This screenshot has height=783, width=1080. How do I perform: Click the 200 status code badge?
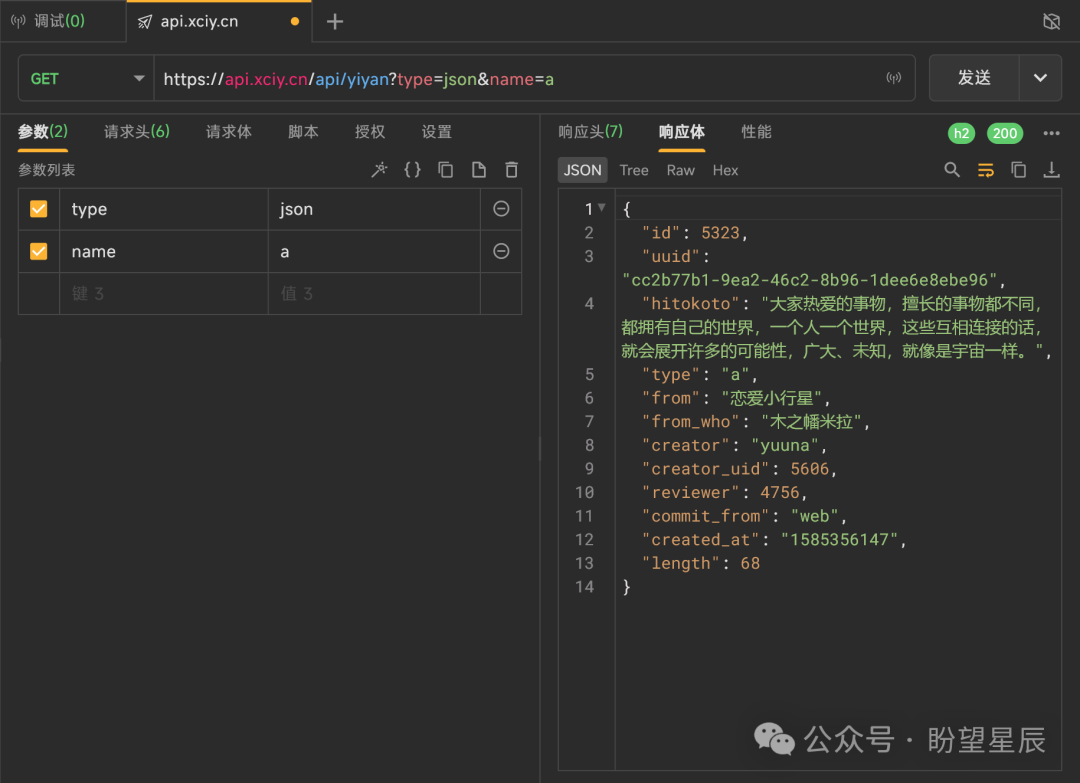click(x=1005, y=134)
